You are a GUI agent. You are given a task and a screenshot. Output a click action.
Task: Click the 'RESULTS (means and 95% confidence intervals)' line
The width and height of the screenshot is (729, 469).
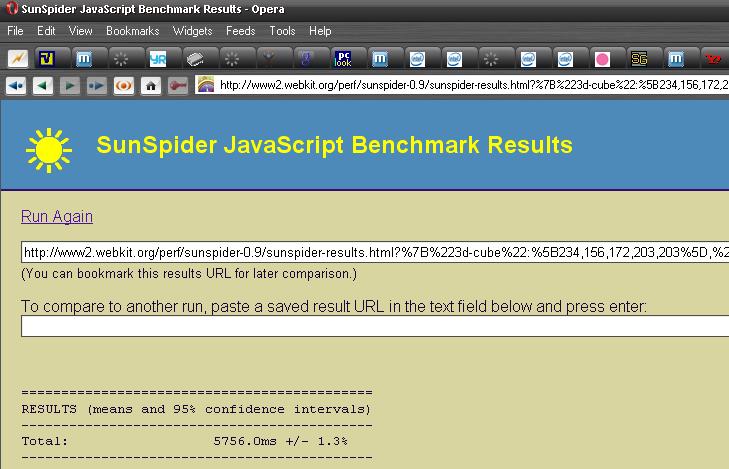click(x=196, y=409)
